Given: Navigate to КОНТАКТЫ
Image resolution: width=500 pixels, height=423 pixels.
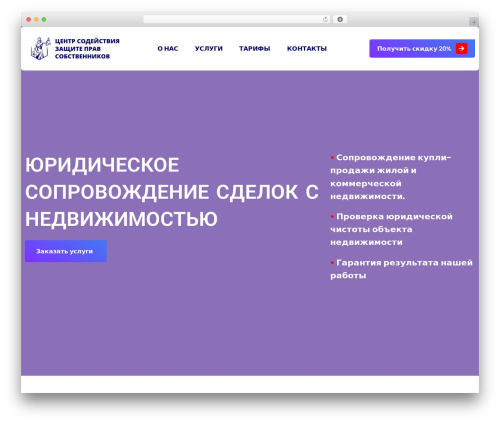Looking at the screenshot, I should click(307, 49).
